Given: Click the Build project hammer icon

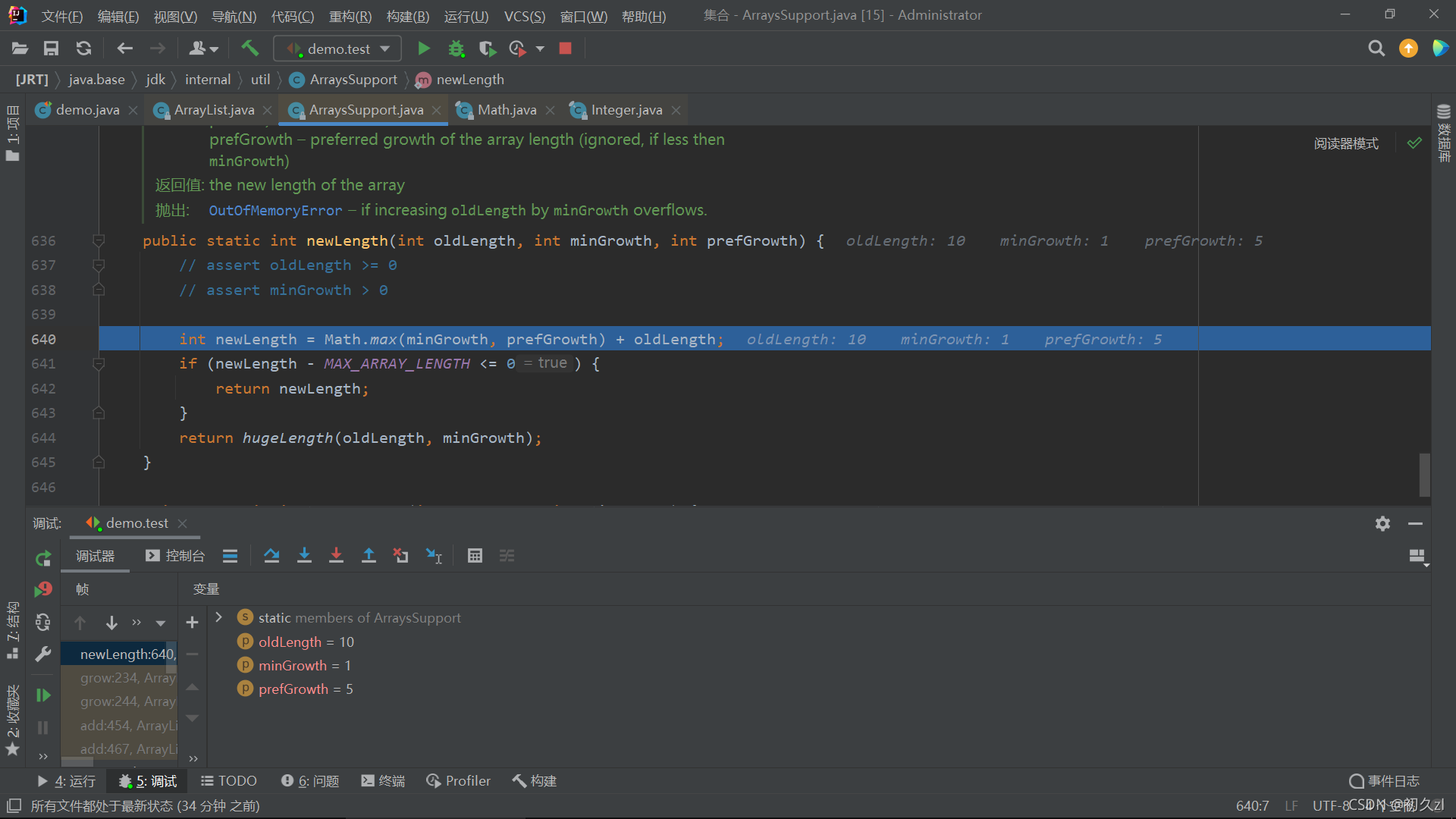Looking at the screenshot, I should [249, 49].
